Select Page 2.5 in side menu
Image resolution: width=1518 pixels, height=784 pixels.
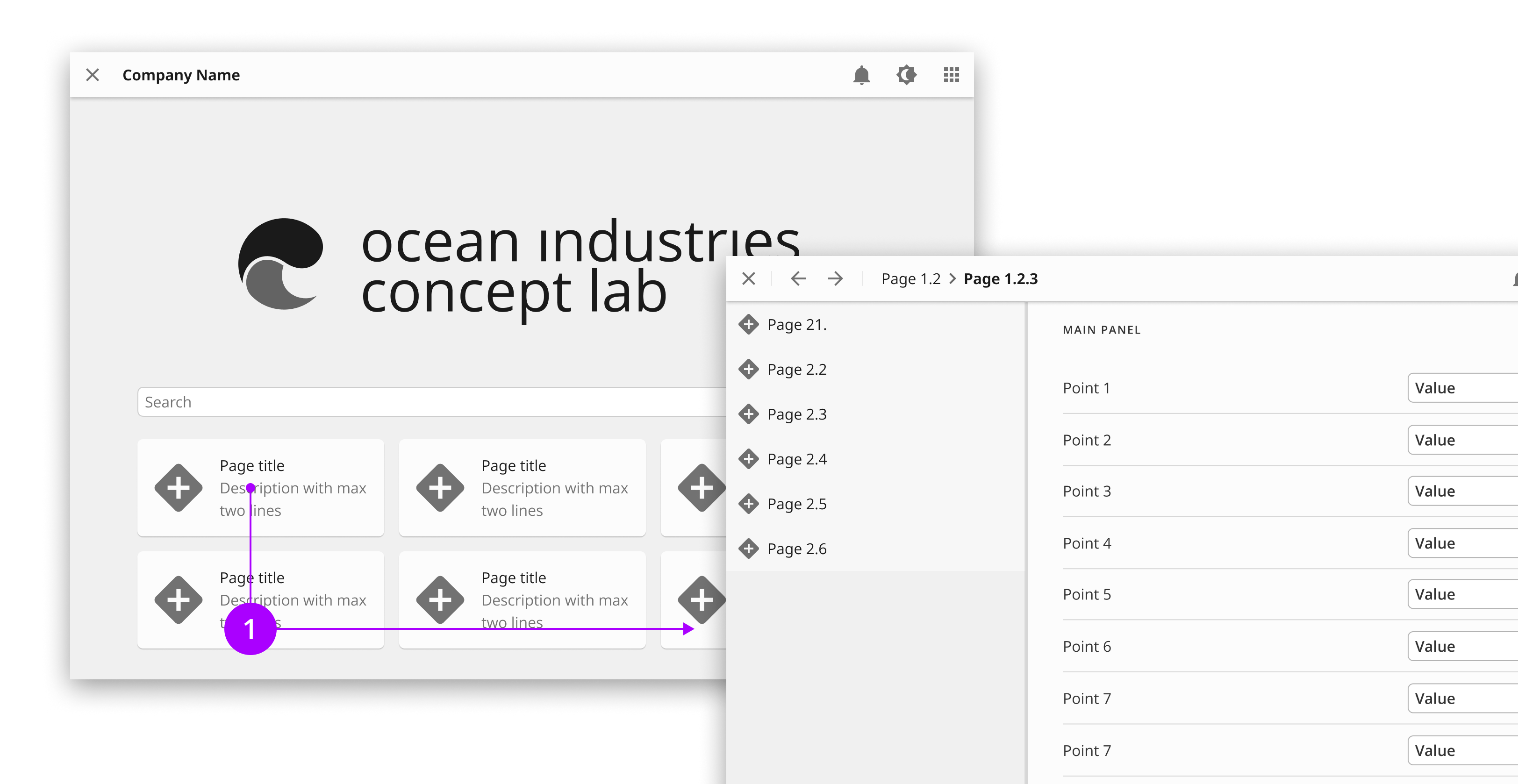[x=876, y=504]
